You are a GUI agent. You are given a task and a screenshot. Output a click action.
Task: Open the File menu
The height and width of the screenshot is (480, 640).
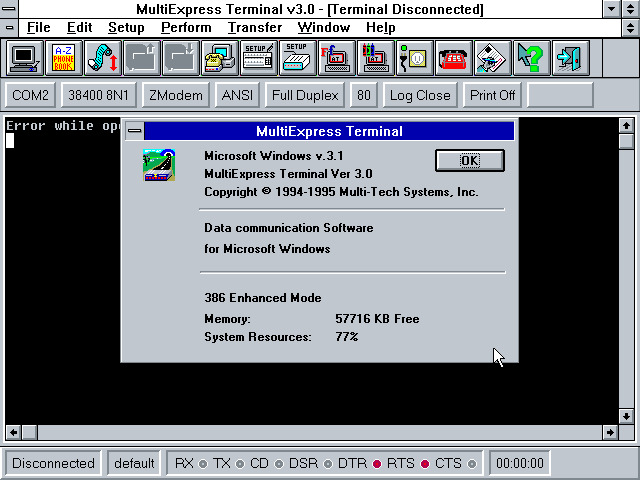click(x=39, y=27)
